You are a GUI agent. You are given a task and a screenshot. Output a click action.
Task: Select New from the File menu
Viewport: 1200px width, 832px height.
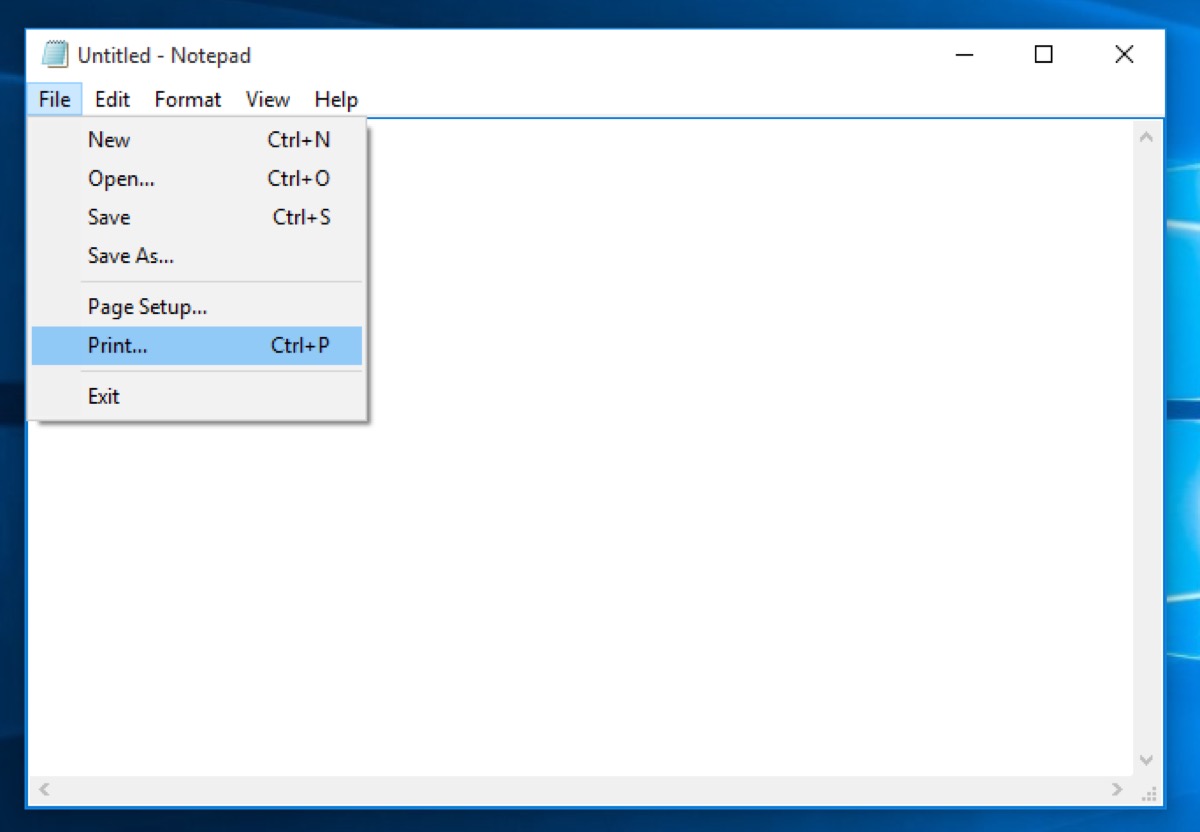pyautogui.click(x=108, y=140)
